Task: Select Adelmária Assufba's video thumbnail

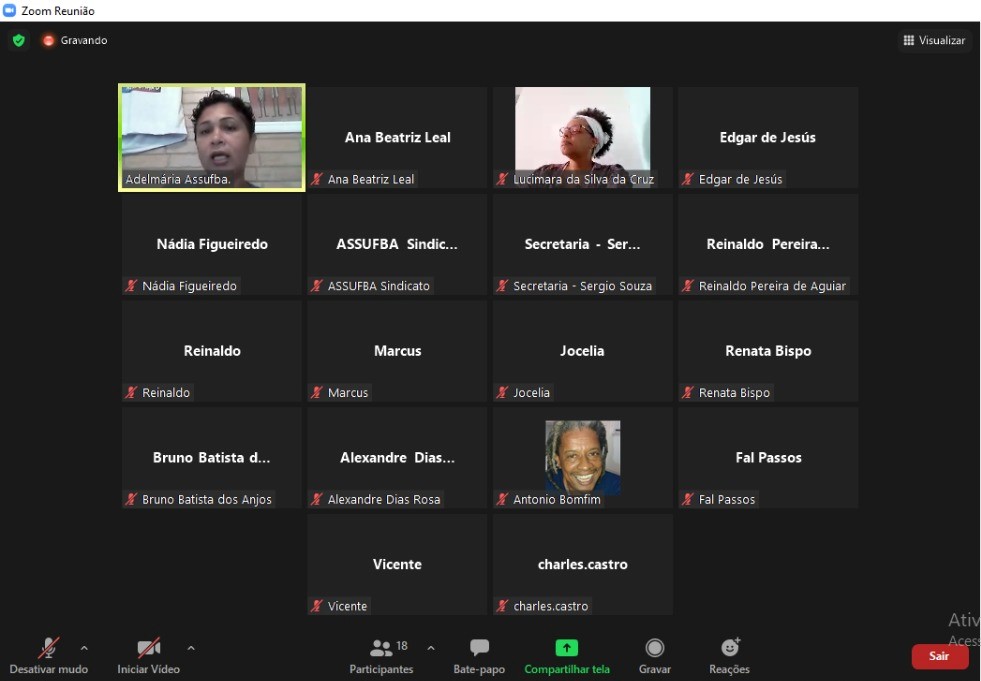Action: 212,137
